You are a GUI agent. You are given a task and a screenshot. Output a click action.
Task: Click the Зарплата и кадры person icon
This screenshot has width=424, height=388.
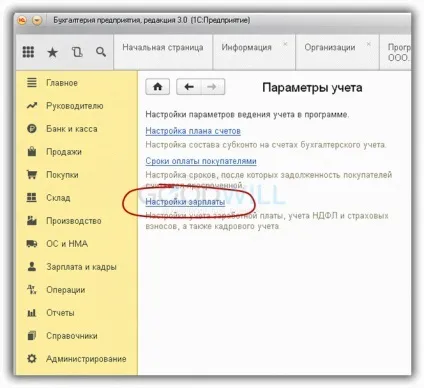[x=32, y=266]
